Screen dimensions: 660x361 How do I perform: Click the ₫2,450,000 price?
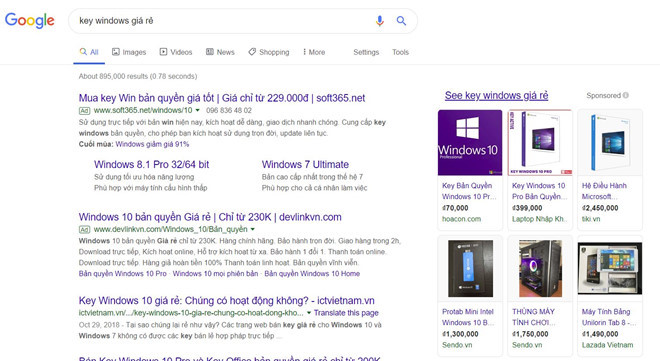click(600, 208)
